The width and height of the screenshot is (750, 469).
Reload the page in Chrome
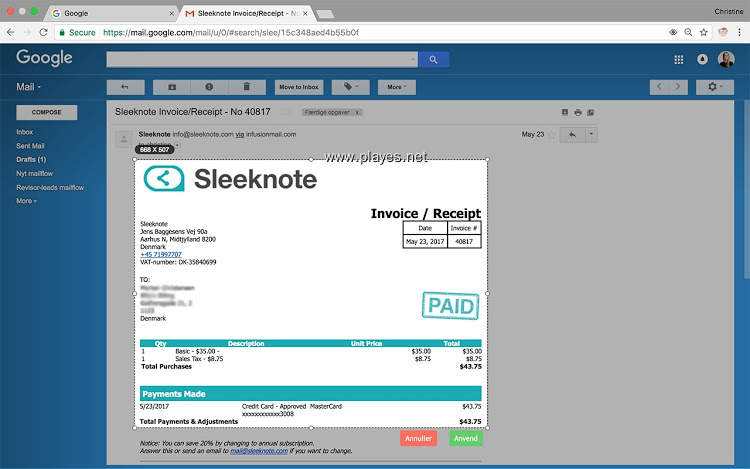[44, 32]
